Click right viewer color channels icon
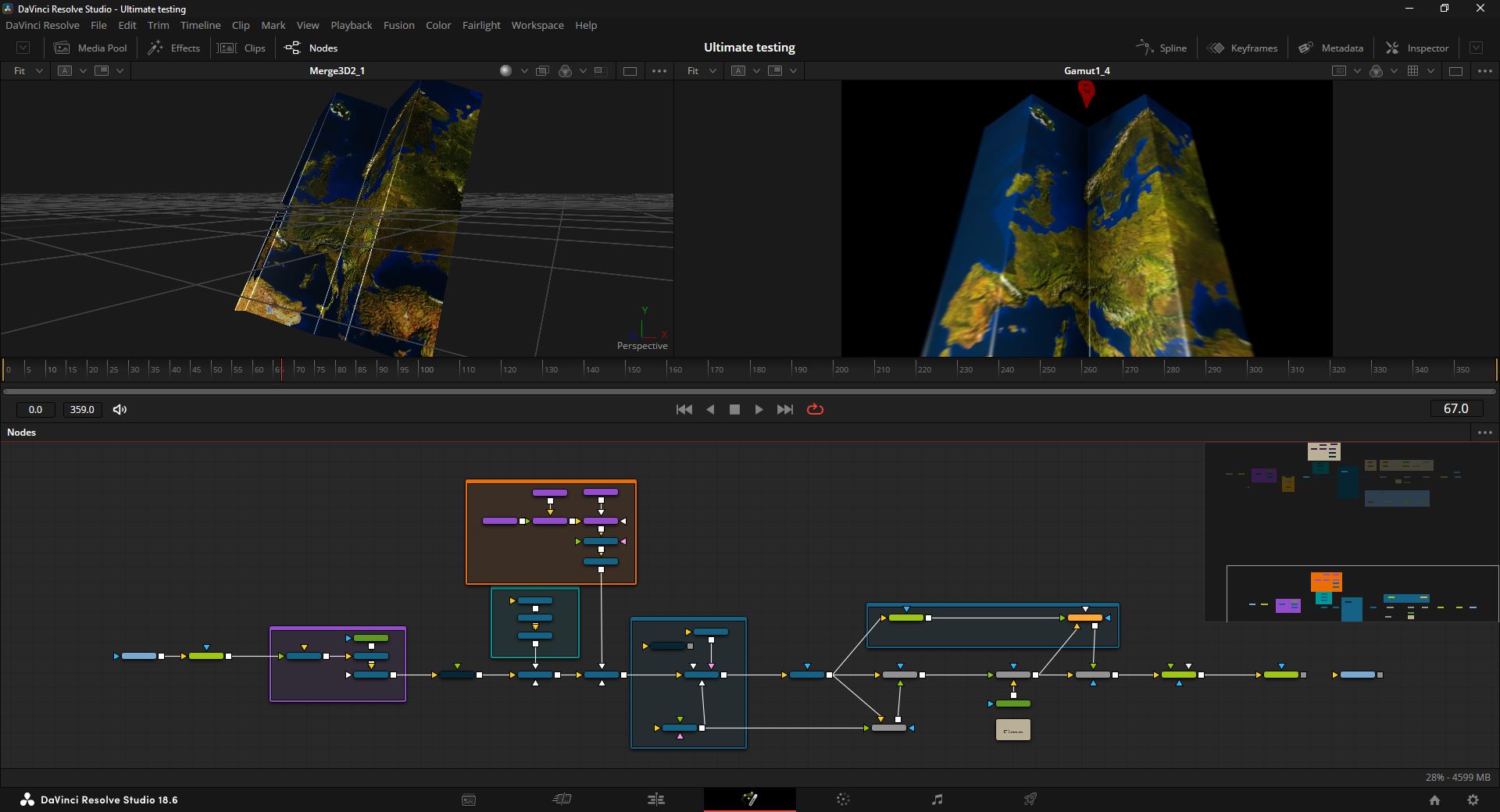Image resolution: width=1500 pixels, height=812 pixels. (1376, 71)
